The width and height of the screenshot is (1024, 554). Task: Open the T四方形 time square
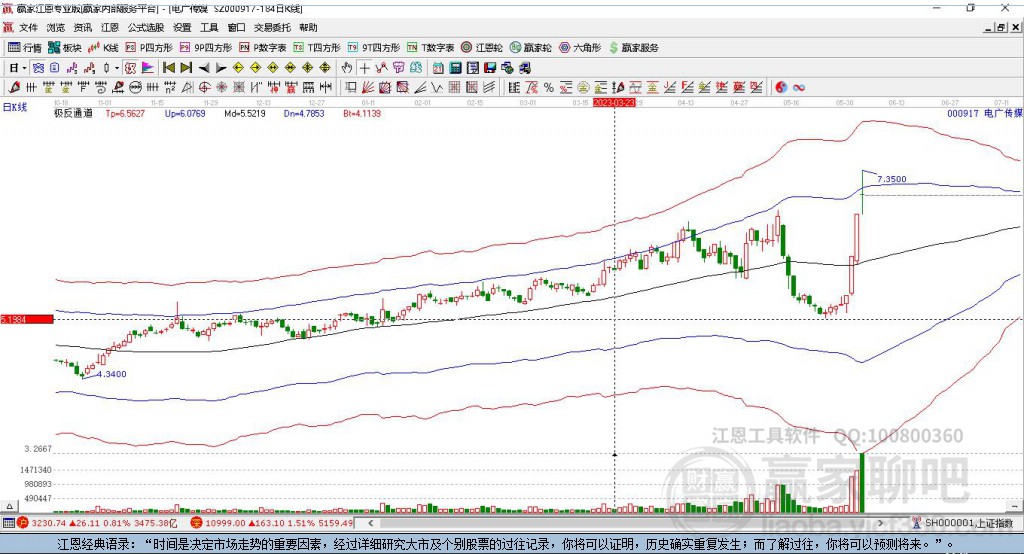point(317,48)
